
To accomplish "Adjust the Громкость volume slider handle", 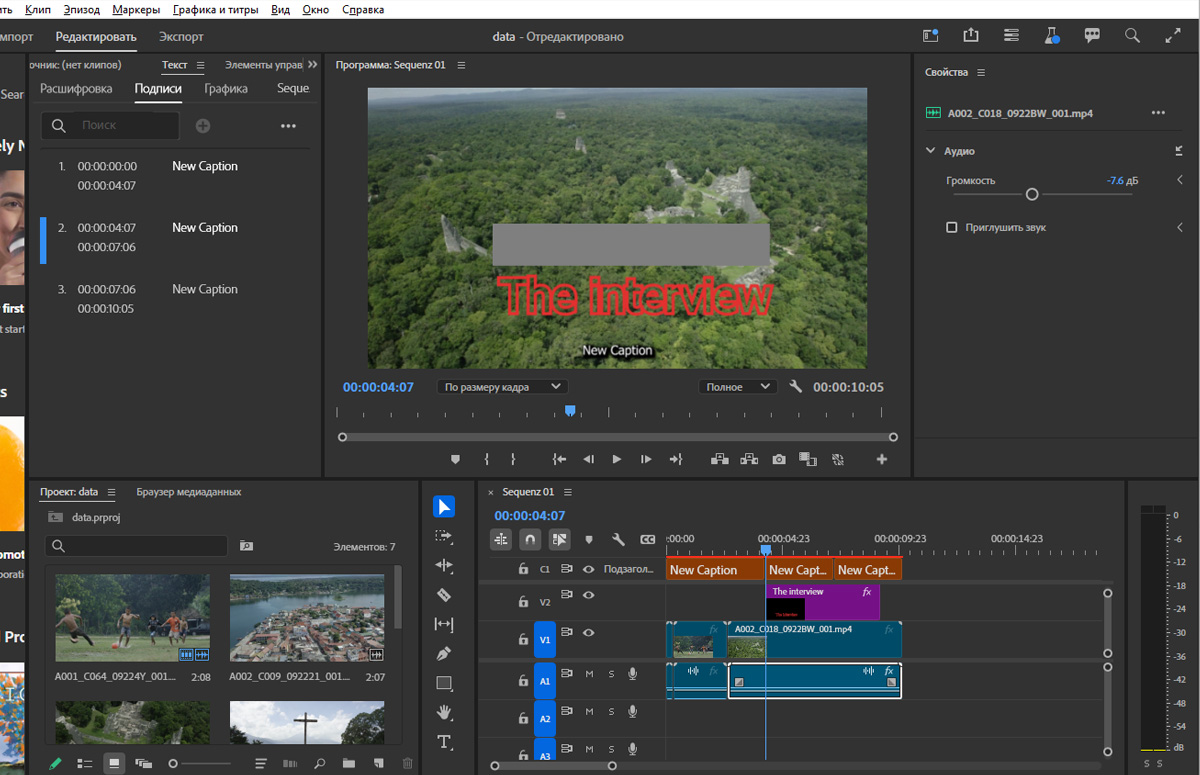I will pos(1032,195).
